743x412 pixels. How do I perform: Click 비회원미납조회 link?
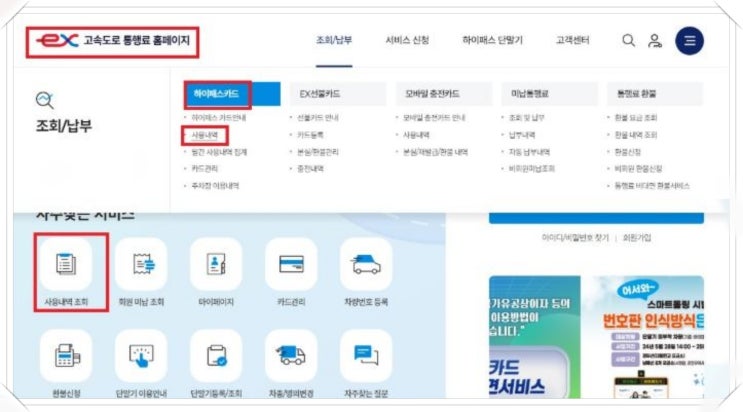pyautogui.click(x=532, y=168)
